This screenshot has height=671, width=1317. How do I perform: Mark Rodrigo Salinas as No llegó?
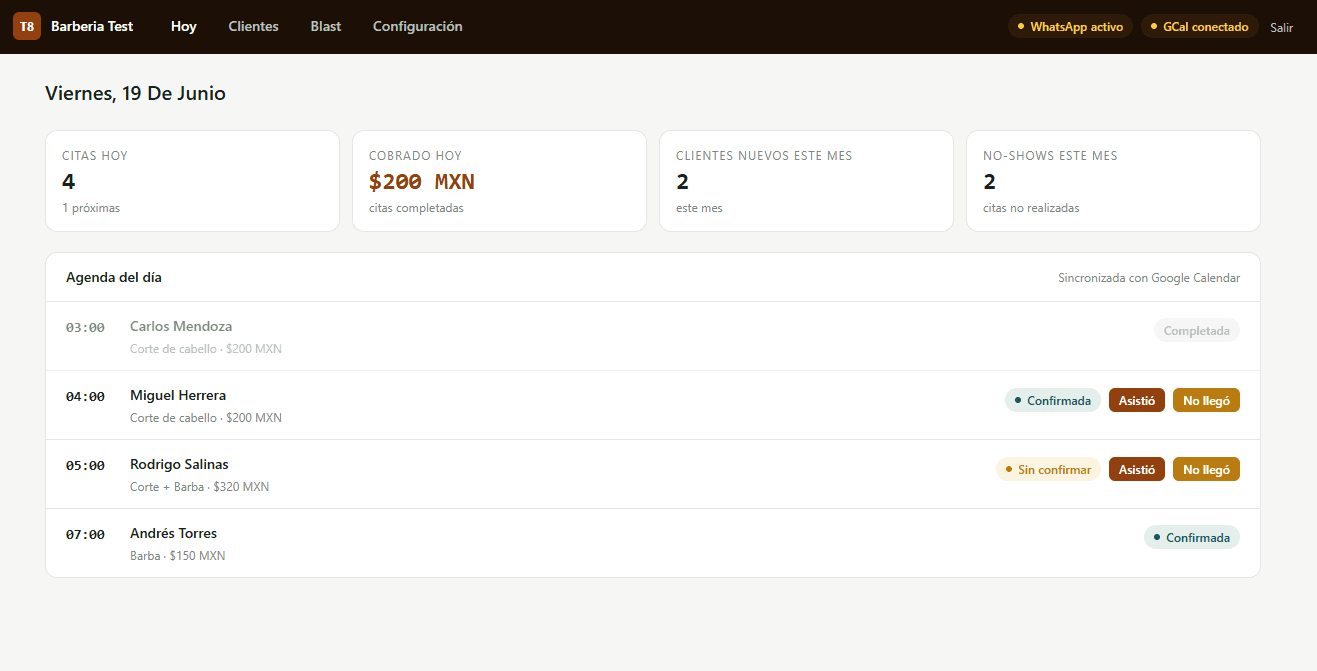pyautogui.click(x=1206, y=469)
